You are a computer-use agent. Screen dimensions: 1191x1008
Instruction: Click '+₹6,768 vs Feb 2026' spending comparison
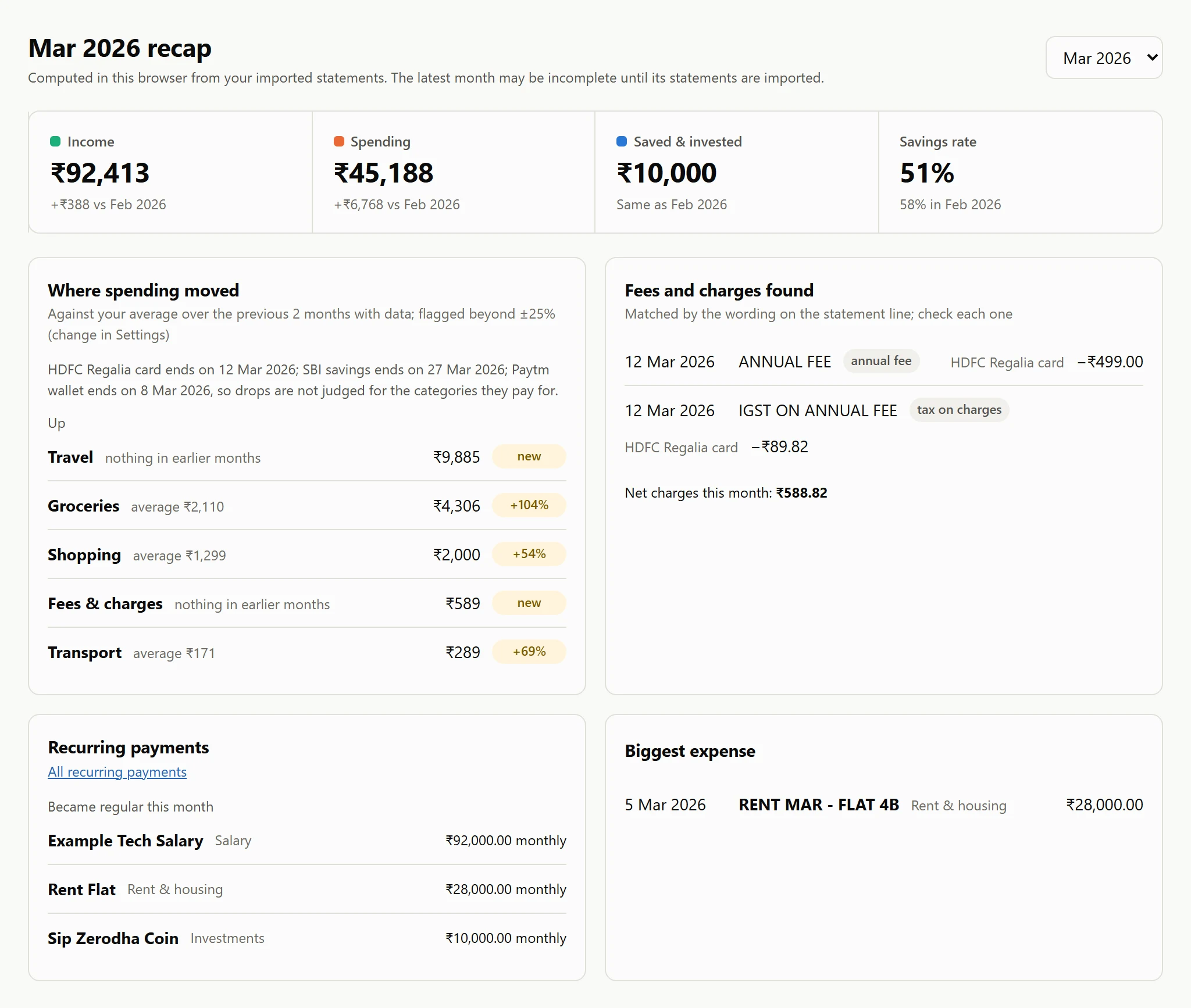(397, 205)
